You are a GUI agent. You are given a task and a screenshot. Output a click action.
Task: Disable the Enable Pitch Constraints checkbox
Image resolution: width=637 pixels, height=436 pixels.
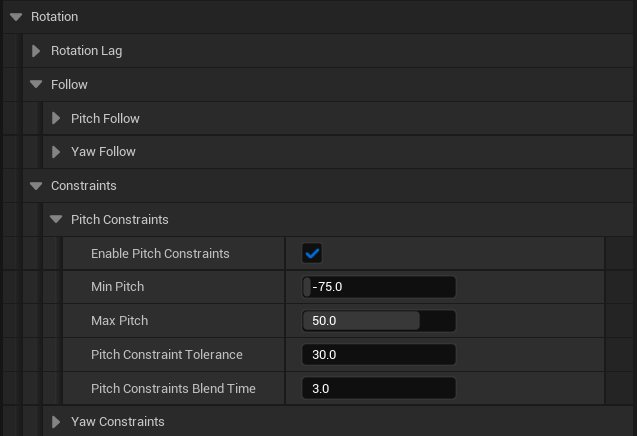312,254
